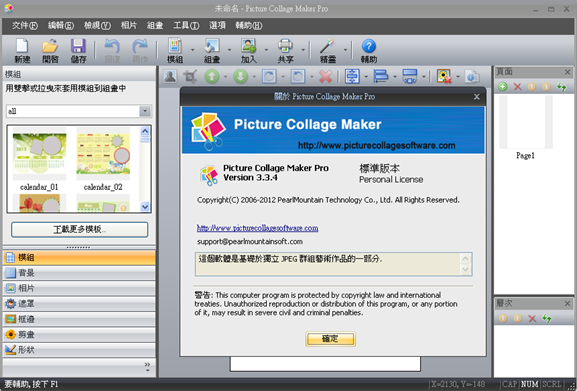The width and height of the screenshot is (577, 391).
Task: Expand the dropdown arrow beside 加入 toolbar button
Action: (266, 50)
